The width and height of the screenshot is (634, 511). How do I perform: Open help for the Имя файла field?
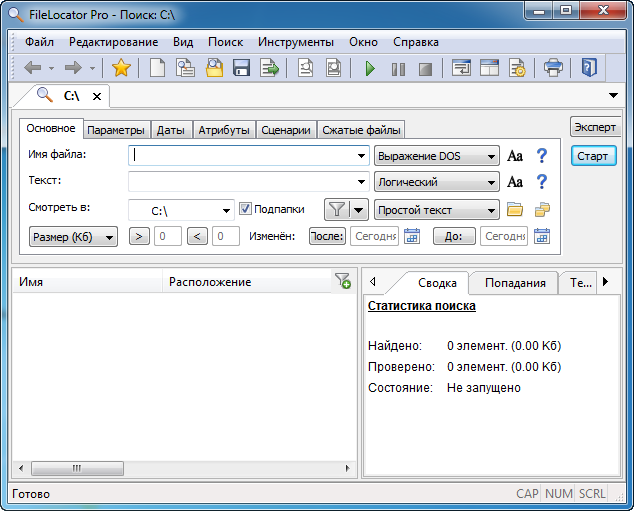pyautogui.click(x=542, y=156)
